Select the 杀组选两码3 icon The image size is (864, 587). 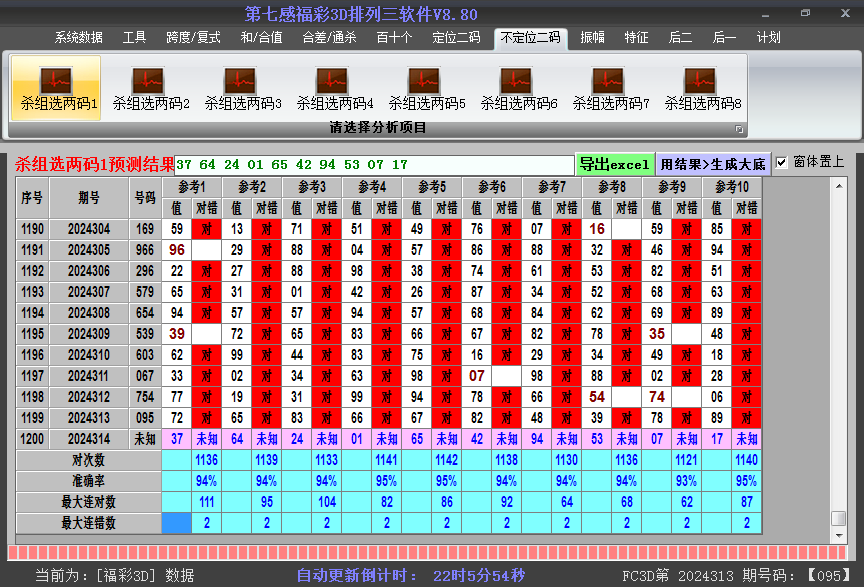240,88
